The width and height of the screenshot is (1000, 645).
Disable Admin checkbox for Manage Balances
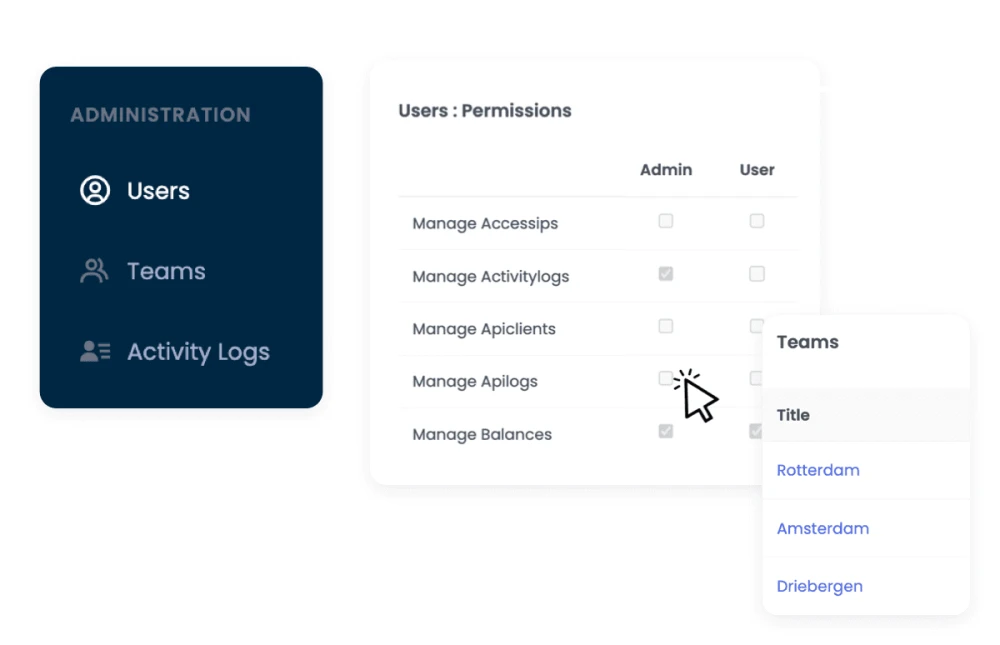coord(666,432)
